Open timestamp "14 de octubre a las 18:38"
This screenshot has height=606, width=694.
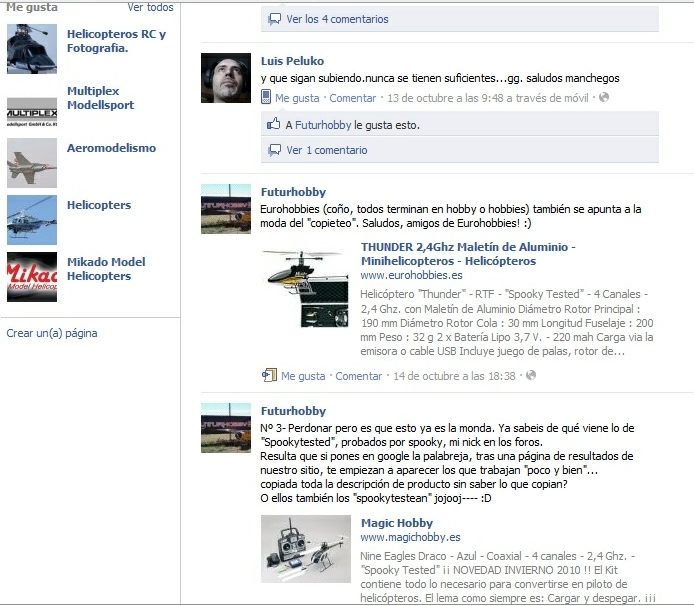click(455, 376)
